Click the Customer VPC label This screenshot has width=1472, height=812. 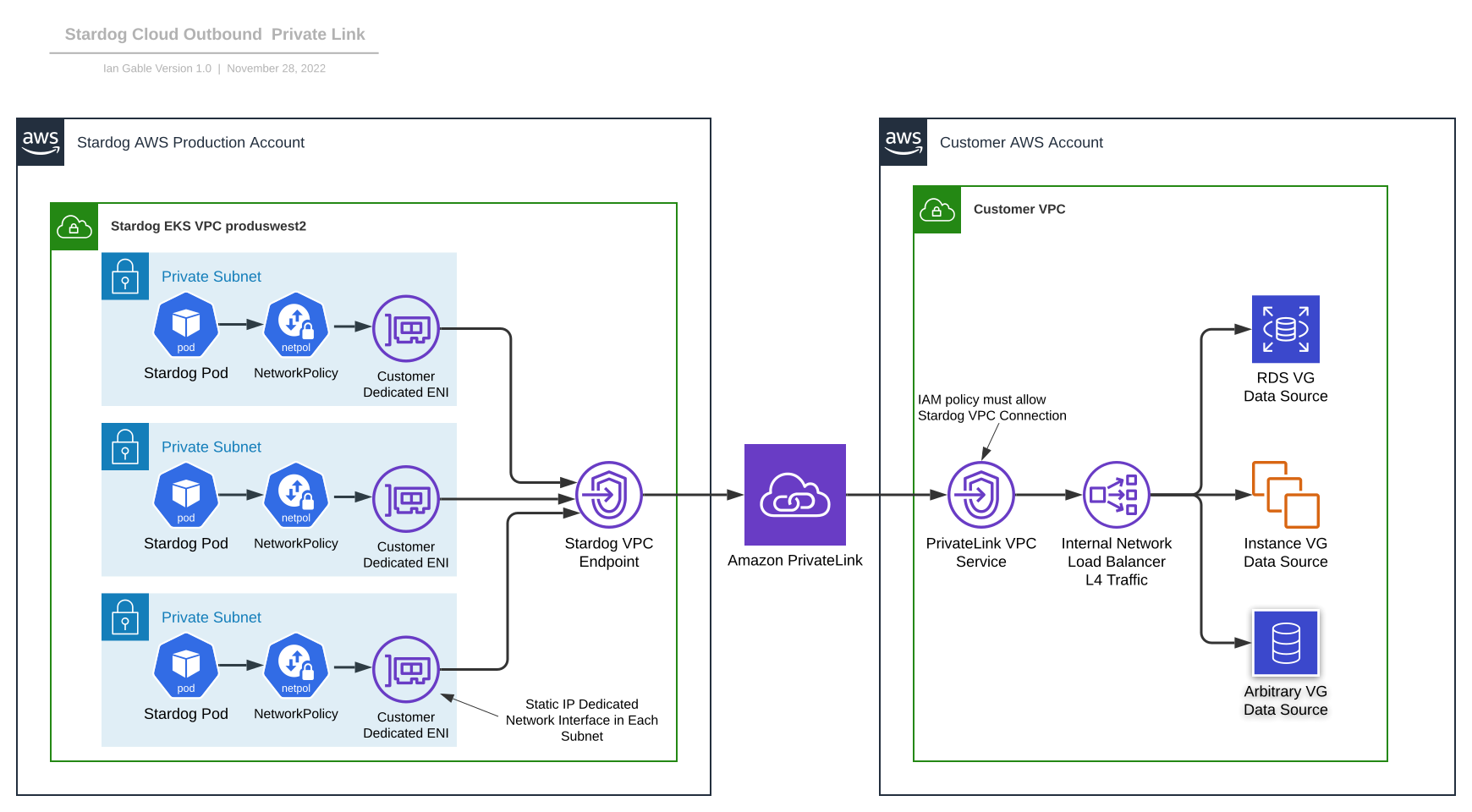click(1019, 209)
